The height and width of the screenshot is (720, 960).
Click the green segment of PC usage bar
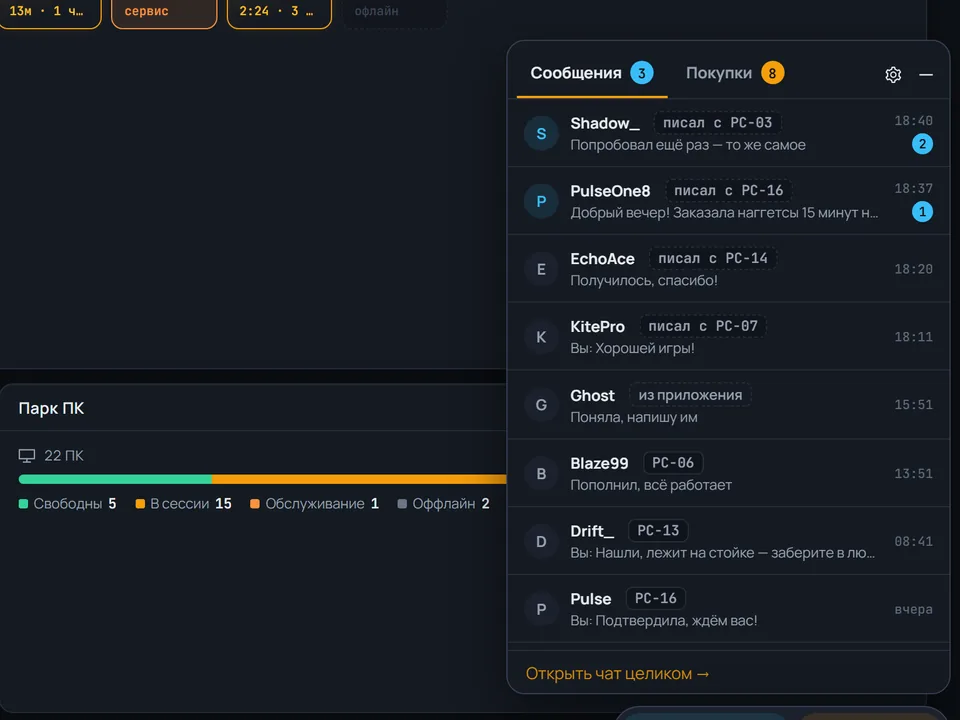tap(115, 479)
